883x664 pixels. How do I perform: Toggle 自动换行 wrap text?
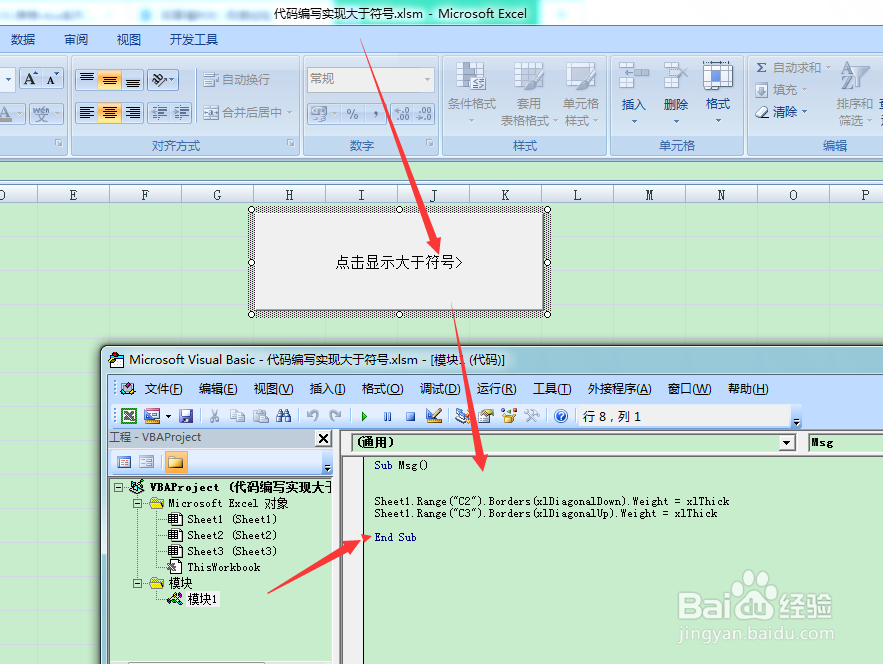(237, 79)
